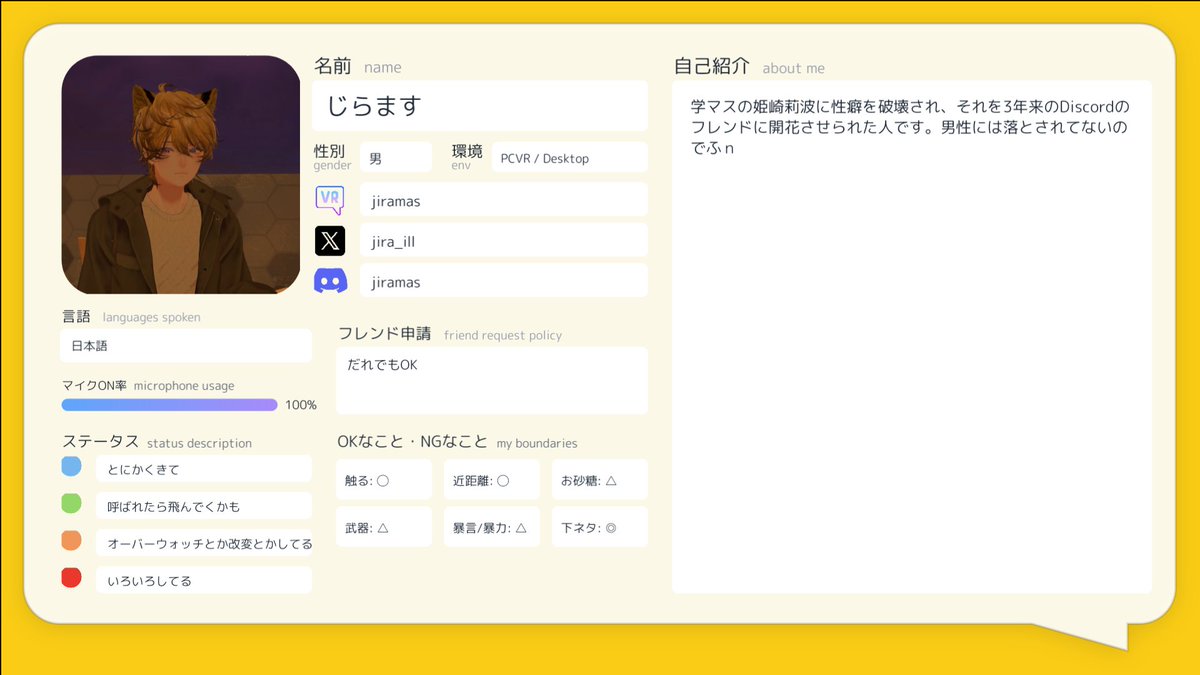Image resolution: width=1200 pixels, height=675 pixels.
Task: Click the environment field PCVR / Desktop
Action: [x=569, y=157]
